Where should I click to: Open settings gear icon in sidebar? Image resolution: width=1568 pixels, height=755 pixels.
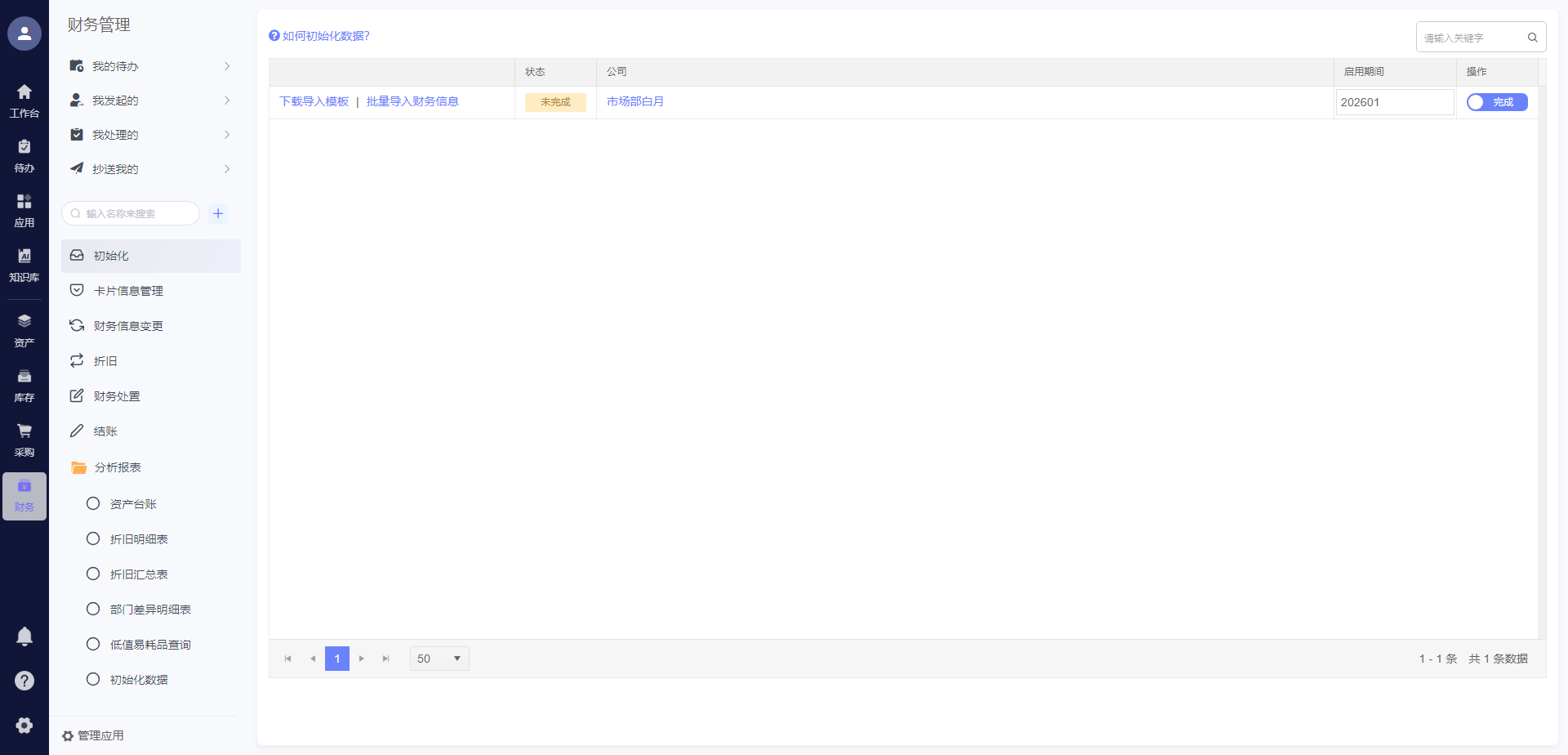[24, 725]
